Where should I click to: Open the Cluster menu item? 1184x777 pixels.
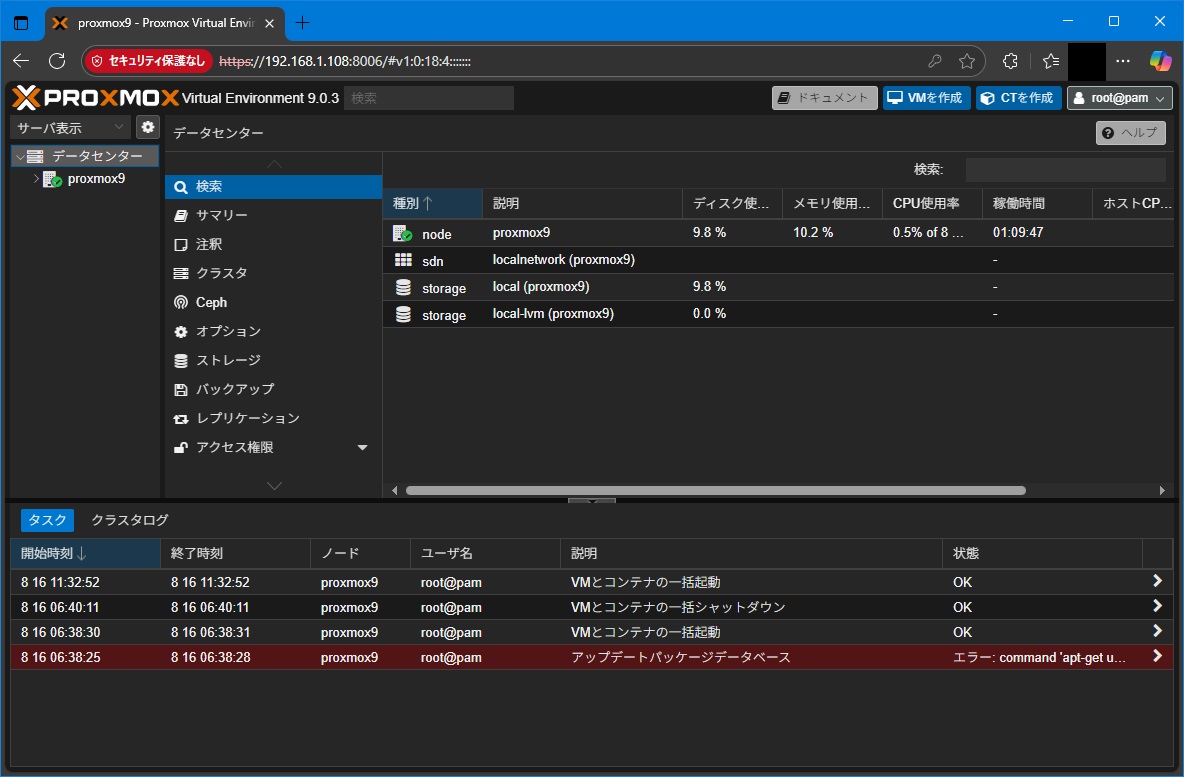pyautogui.click(x=273, y=273)
